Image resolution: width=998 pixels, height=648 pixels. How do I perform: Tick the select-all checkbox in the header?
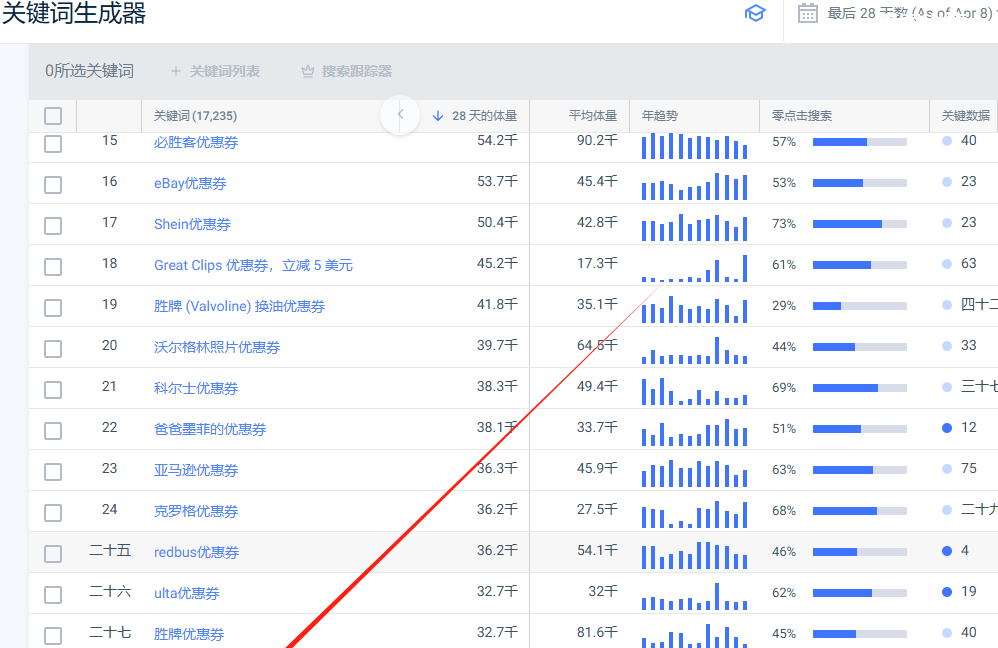tap(53, 116)
